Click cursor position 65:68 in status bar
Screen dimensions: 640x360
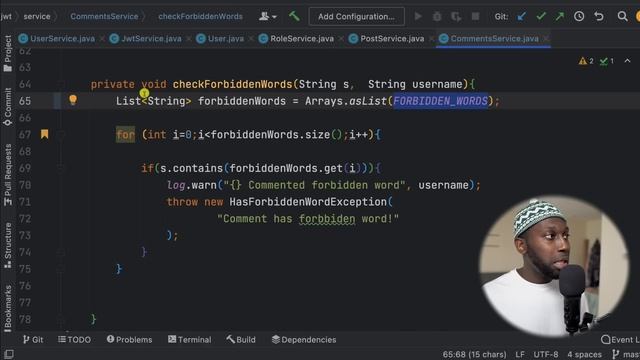click(x=474, y=354)
